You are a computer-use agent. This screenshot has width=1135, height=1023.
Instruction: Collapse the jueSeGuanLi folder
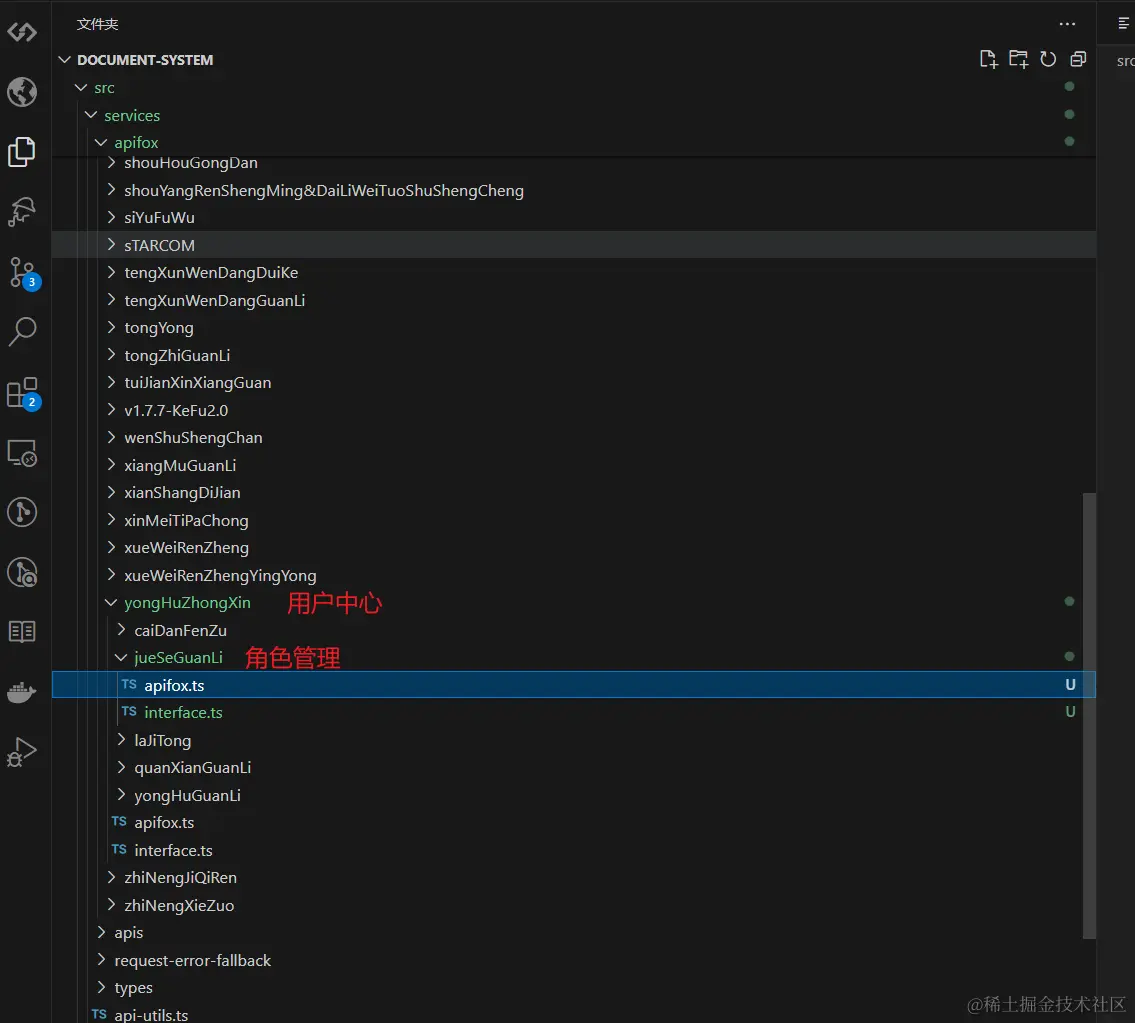[122, 657]
